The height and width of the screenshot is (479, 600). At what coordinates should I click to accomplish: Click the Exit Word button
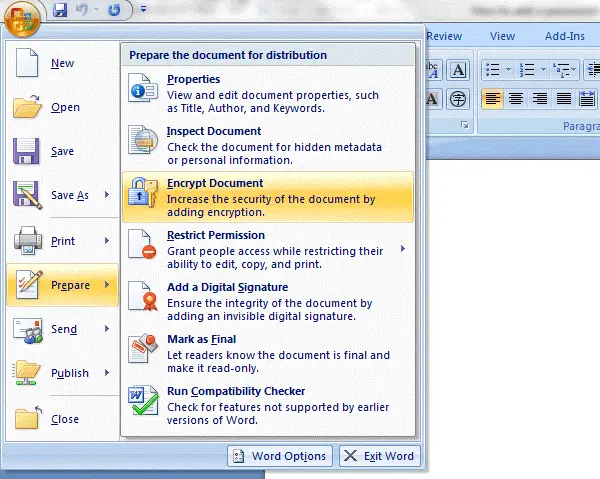[380, 456]
